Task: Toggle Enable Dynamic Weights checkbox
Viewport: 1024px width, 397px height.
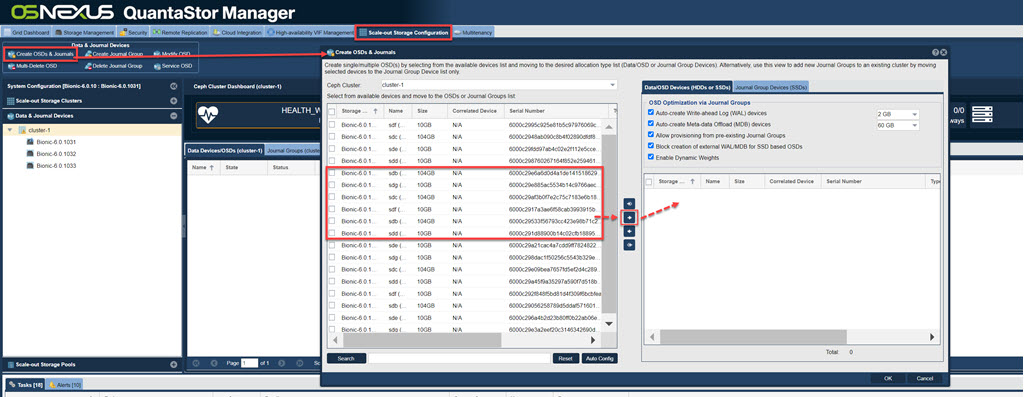Action: [650, 157]
